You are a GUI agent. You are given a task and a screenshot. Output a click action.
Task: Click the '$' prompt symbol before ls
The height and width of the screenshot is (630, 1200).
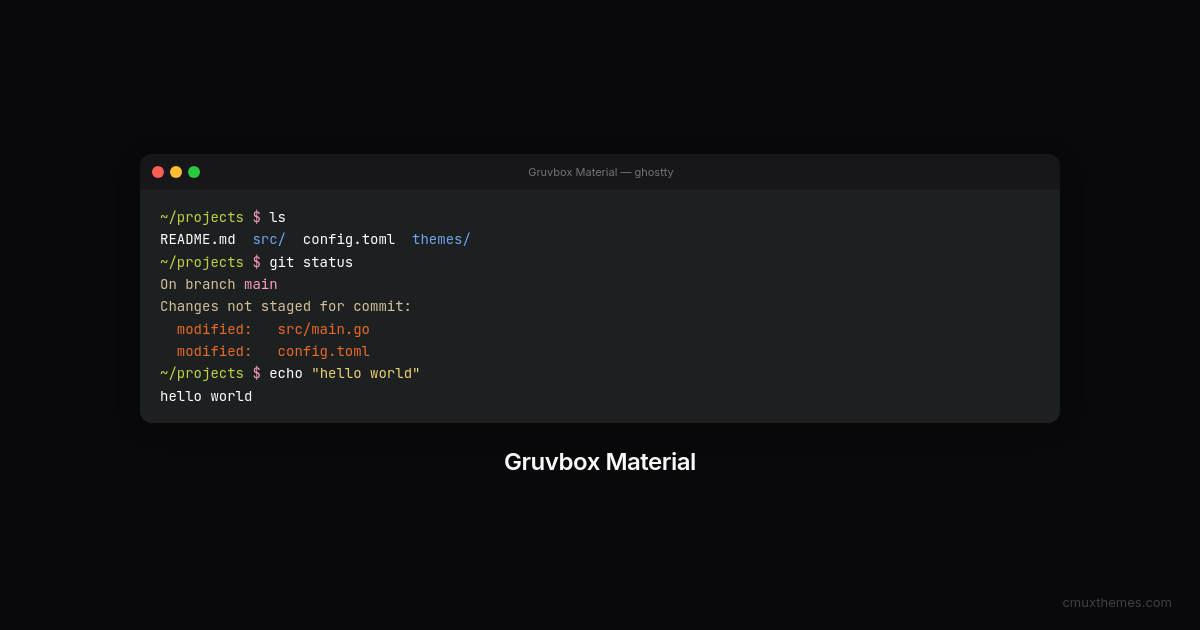click(257, 217)
